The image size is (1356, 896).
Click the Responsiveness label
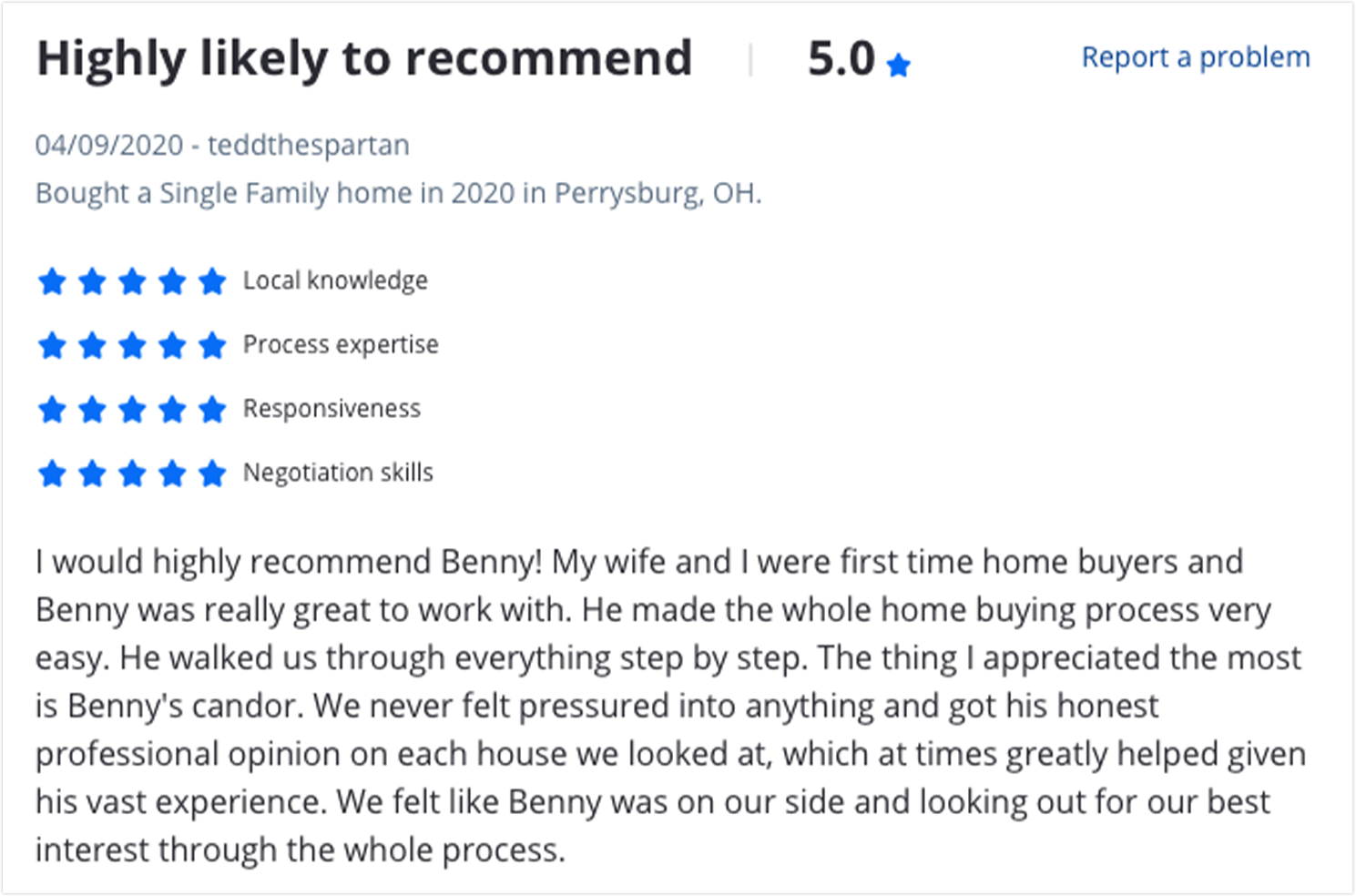pos(331,409)
